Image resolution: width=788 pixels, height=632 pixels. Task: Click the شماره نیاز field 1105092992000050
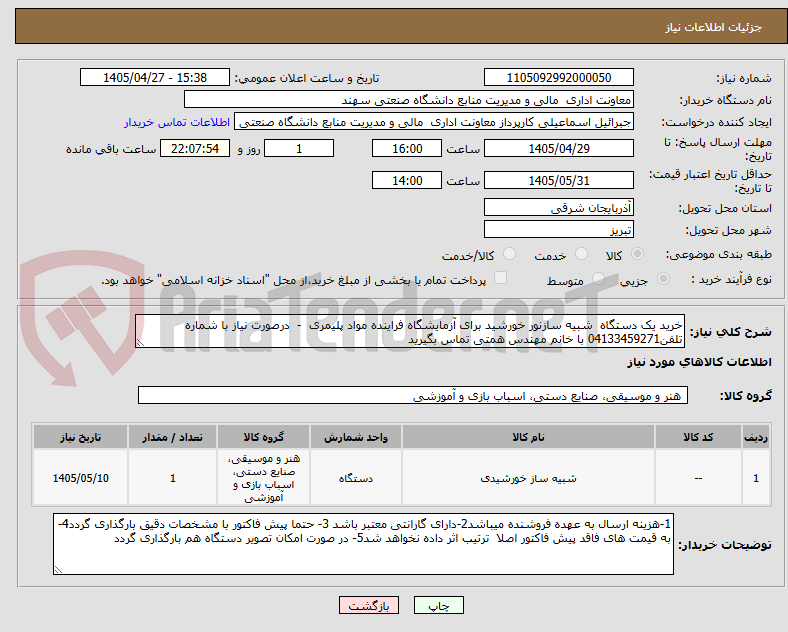558,78
